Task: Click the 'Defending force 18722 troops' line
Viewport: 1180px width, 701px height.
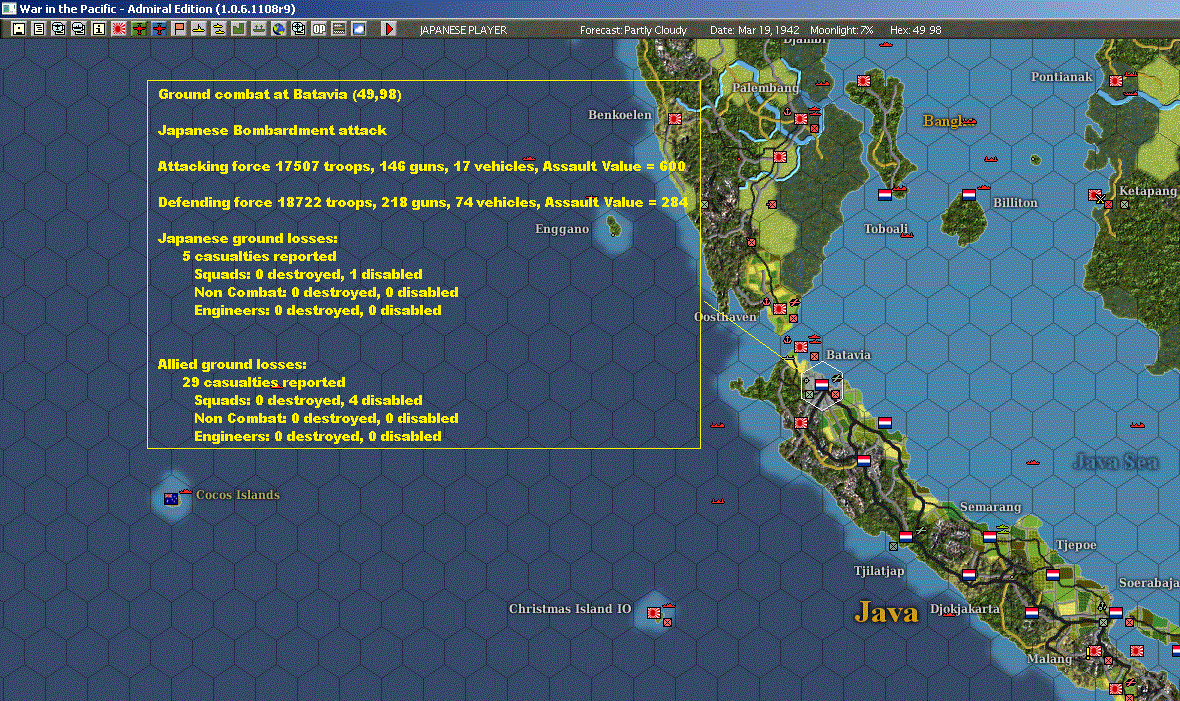Action: (422, 203)
